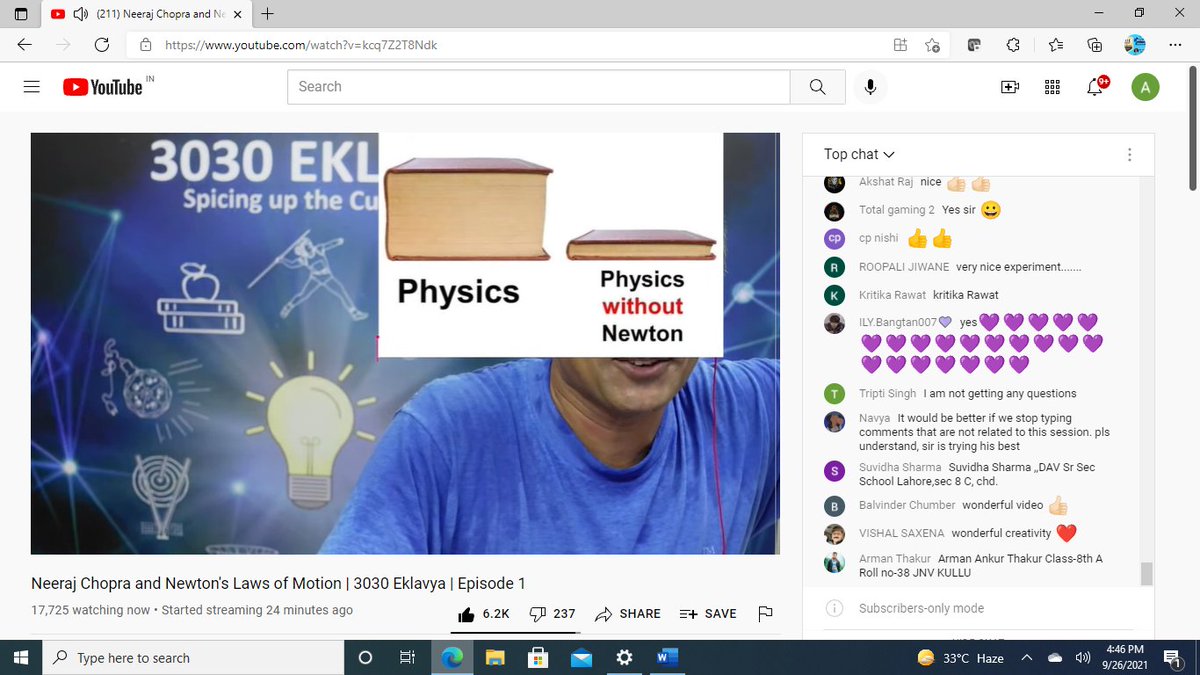Click the SHARE button

[627, 613]
